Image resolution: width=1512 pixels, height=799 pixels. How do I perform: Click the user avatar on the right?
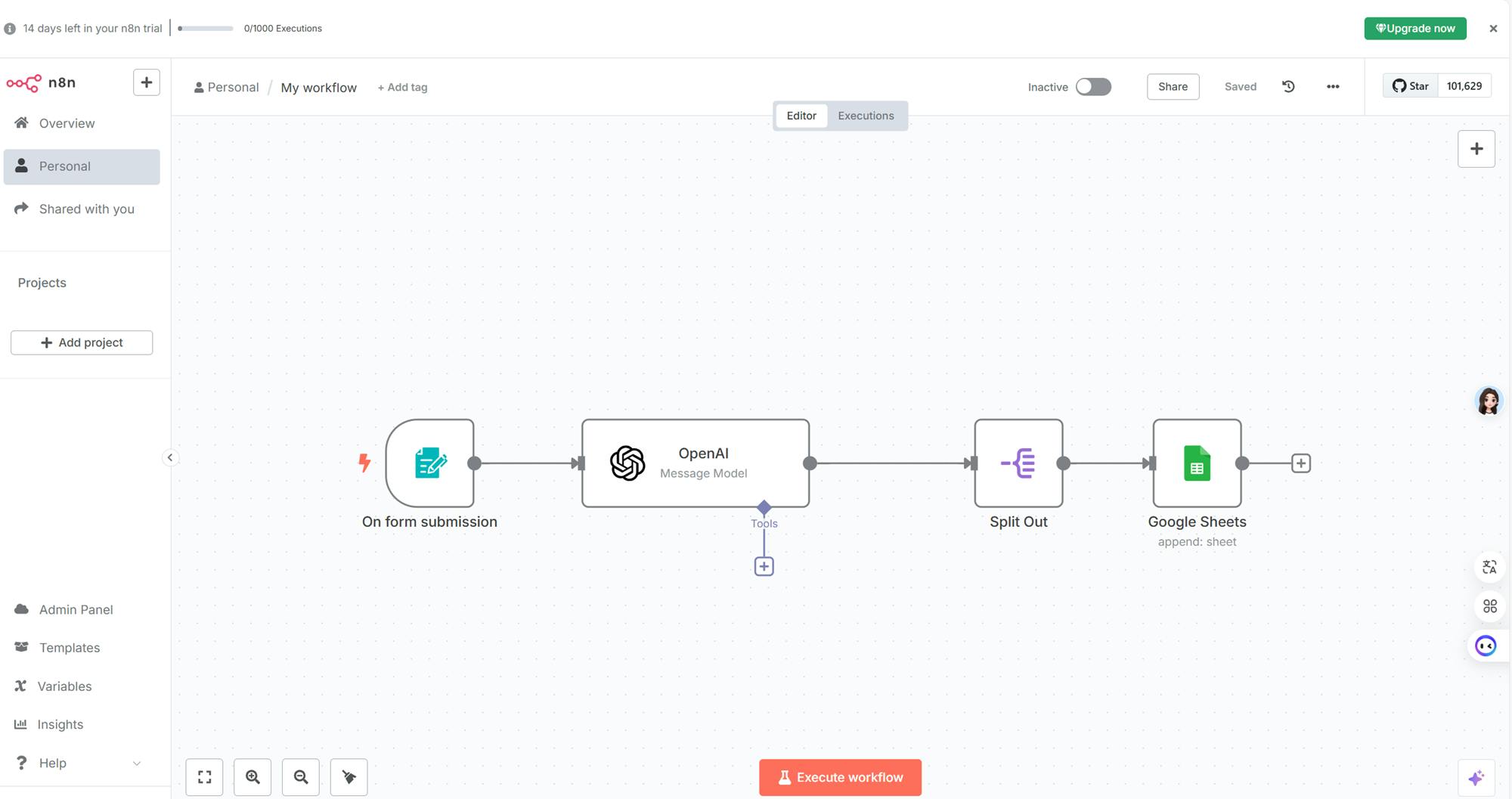pos(1489,401)
